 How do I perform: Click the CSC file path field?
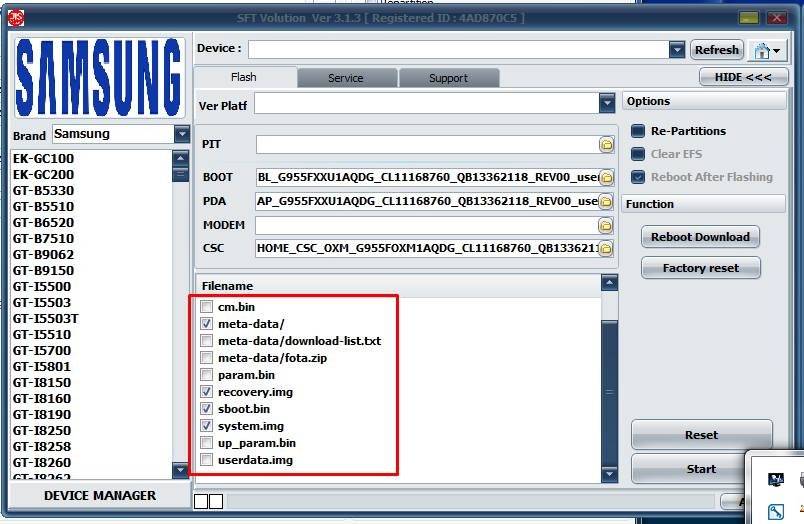pos(427,249)
